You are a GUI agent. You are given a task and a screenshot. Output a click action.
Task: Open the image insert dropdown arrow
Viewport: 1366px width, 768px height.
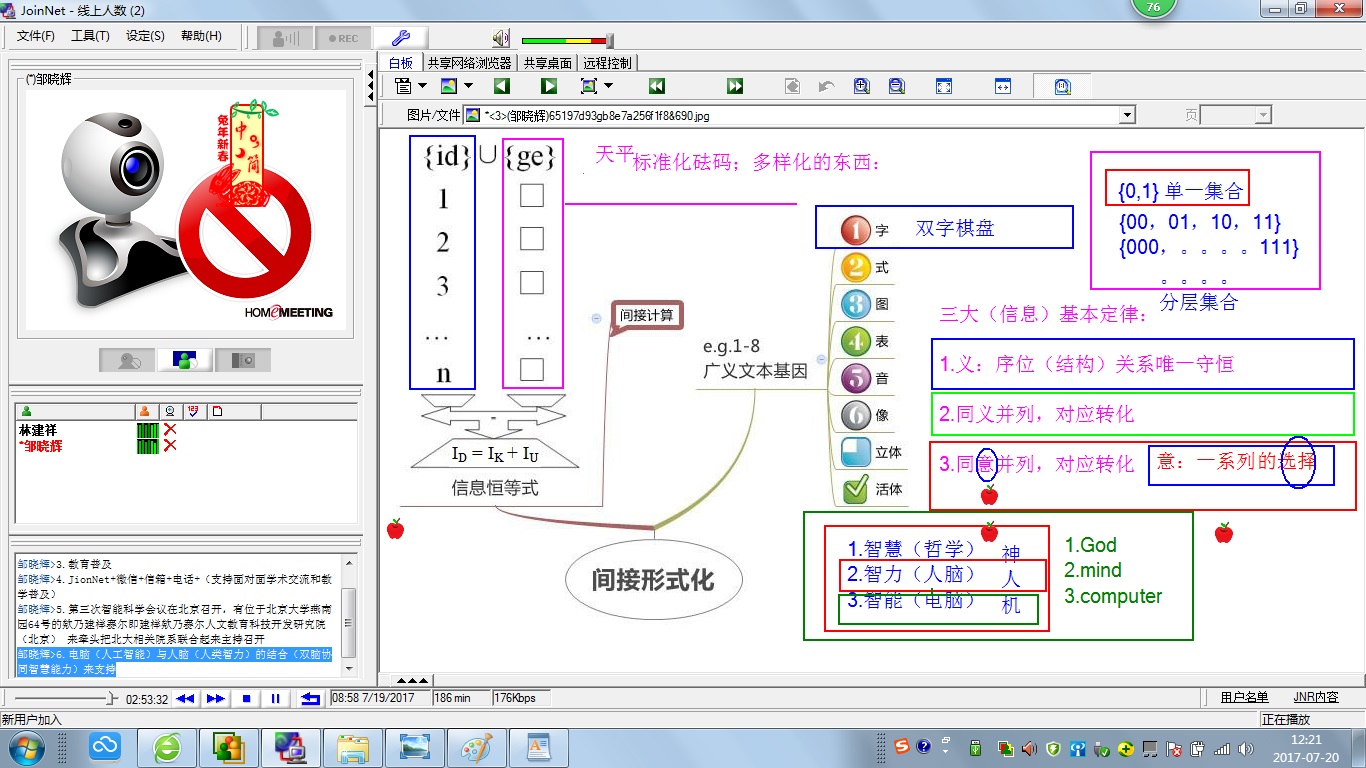468,86
